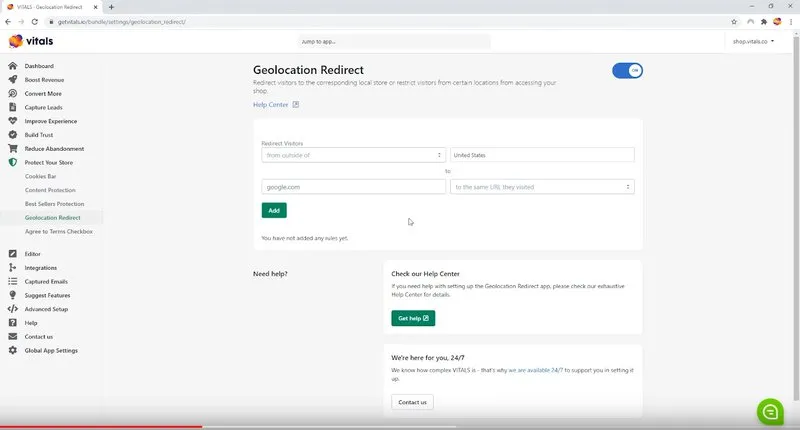Click Integrations branch icon
This screenshot has width=800, height=430.
click(x=13, y=267)
